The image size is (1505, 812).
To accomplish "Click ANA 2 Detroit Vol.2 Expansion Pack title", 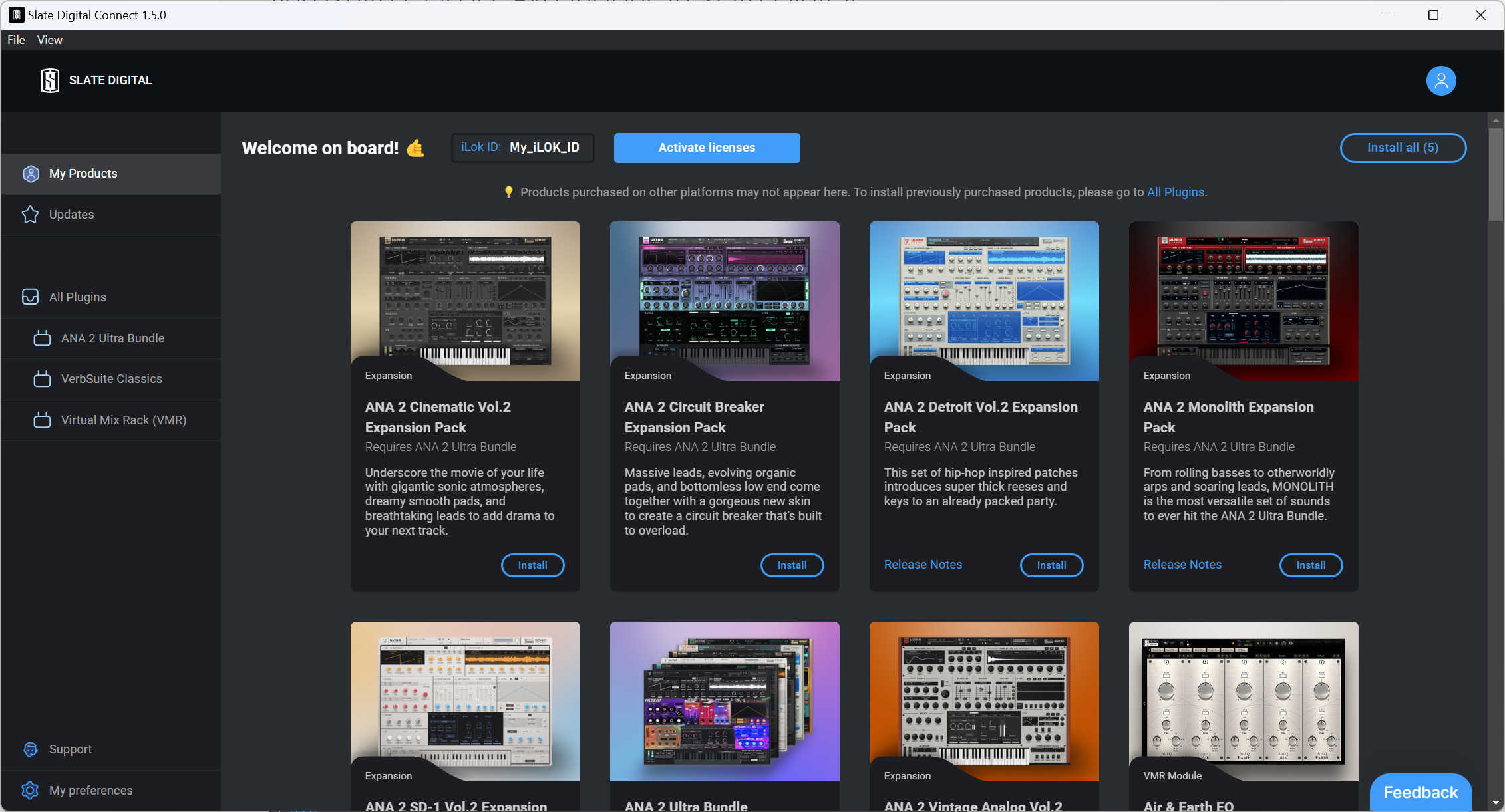I will [981, 417].
